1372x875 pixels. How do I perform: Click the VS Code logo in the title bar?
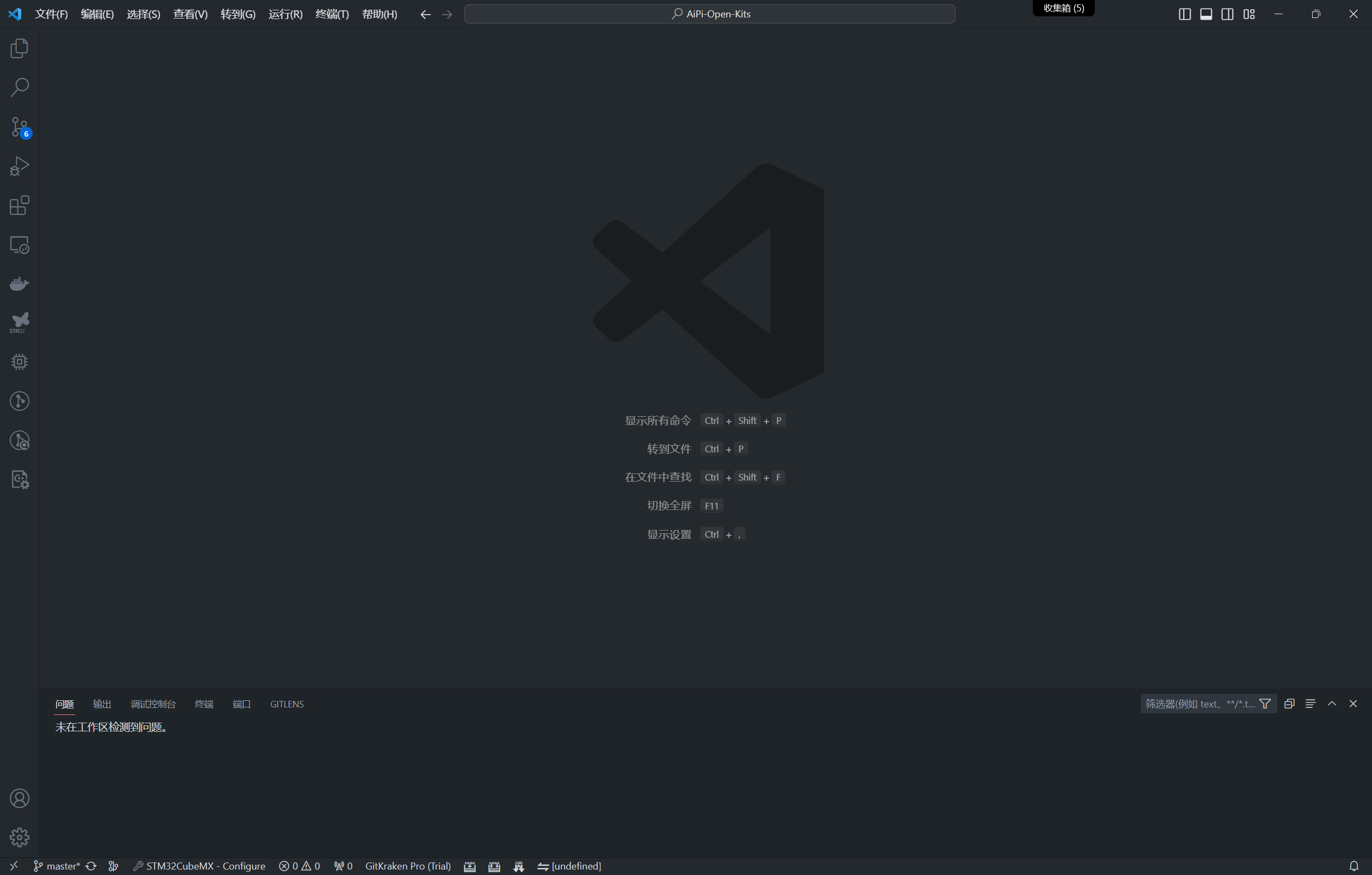coord(15,14)
